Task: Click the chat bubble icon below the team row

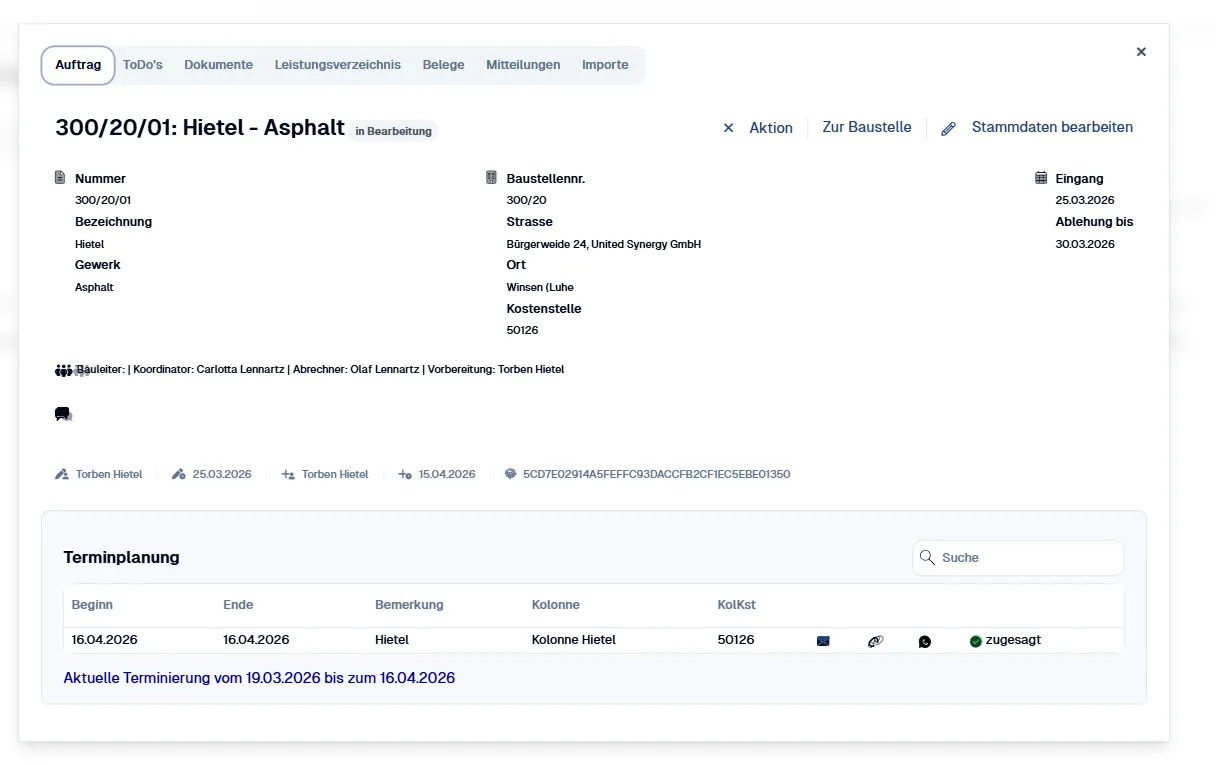Action: click(63, 412)
